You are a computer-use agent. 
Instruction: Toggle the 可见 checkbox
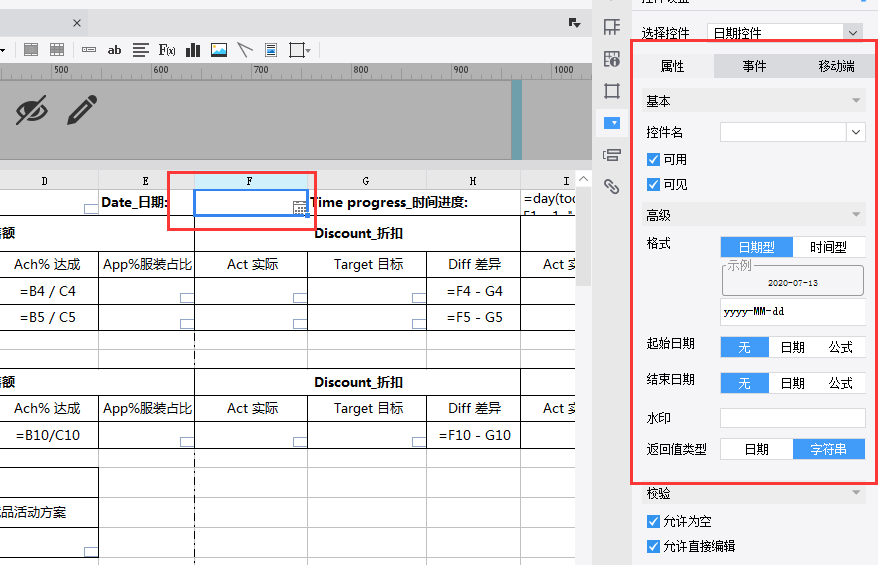[653, 184]
